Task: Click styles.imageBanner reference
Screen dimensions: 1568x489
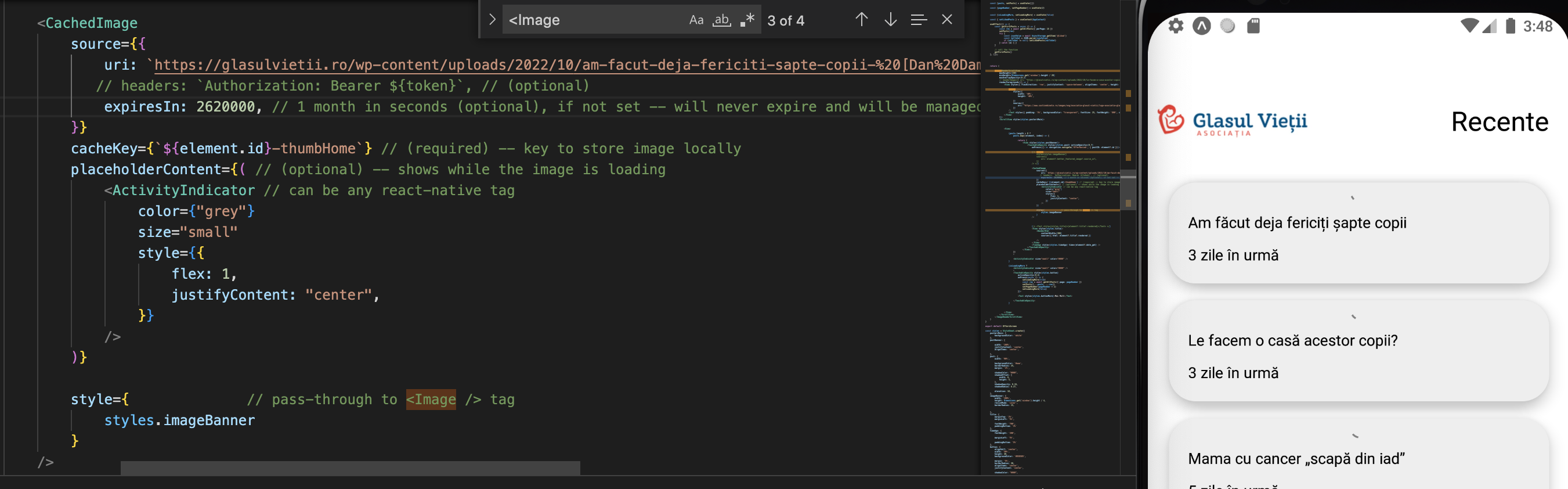Action: coord(179,420)
